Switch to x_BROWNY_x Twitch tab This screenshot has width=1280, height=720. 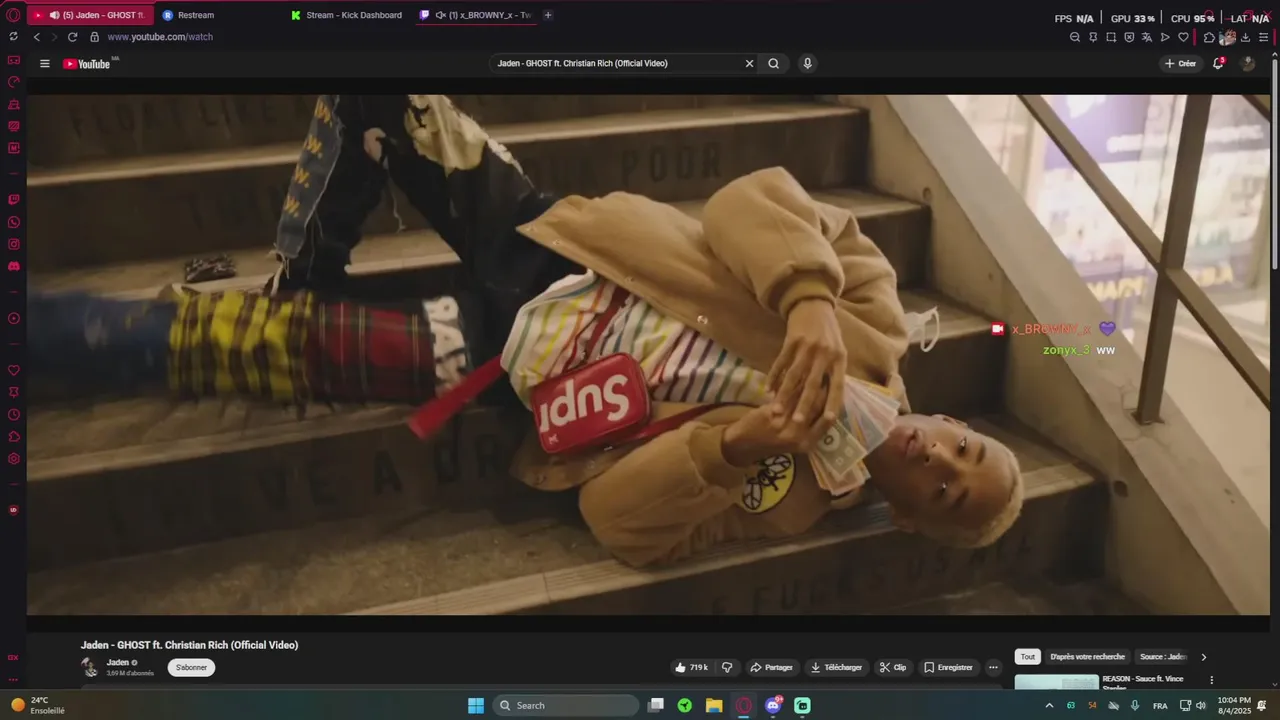click(476, 15)
